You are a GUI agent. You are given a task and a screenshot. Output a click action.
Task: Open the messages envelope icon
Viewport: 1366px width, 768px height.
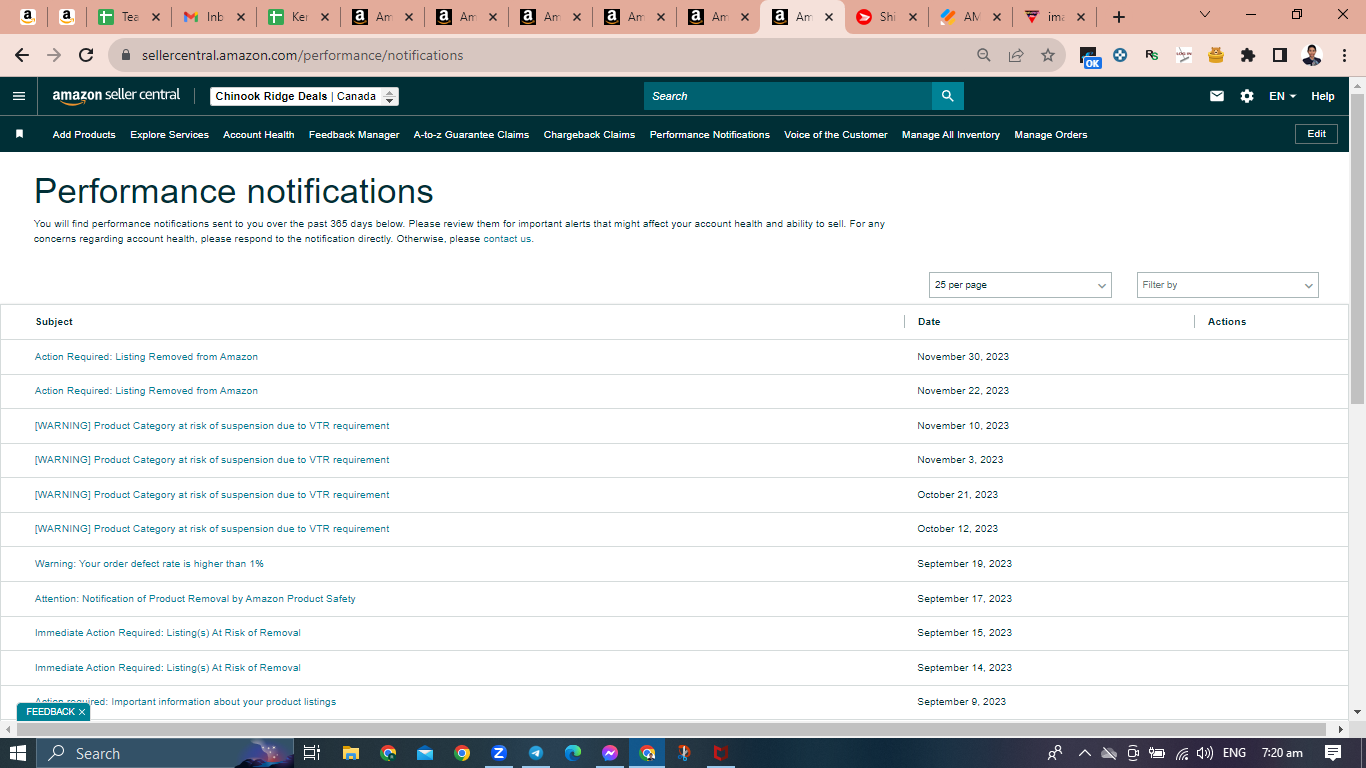[1217, 96]
